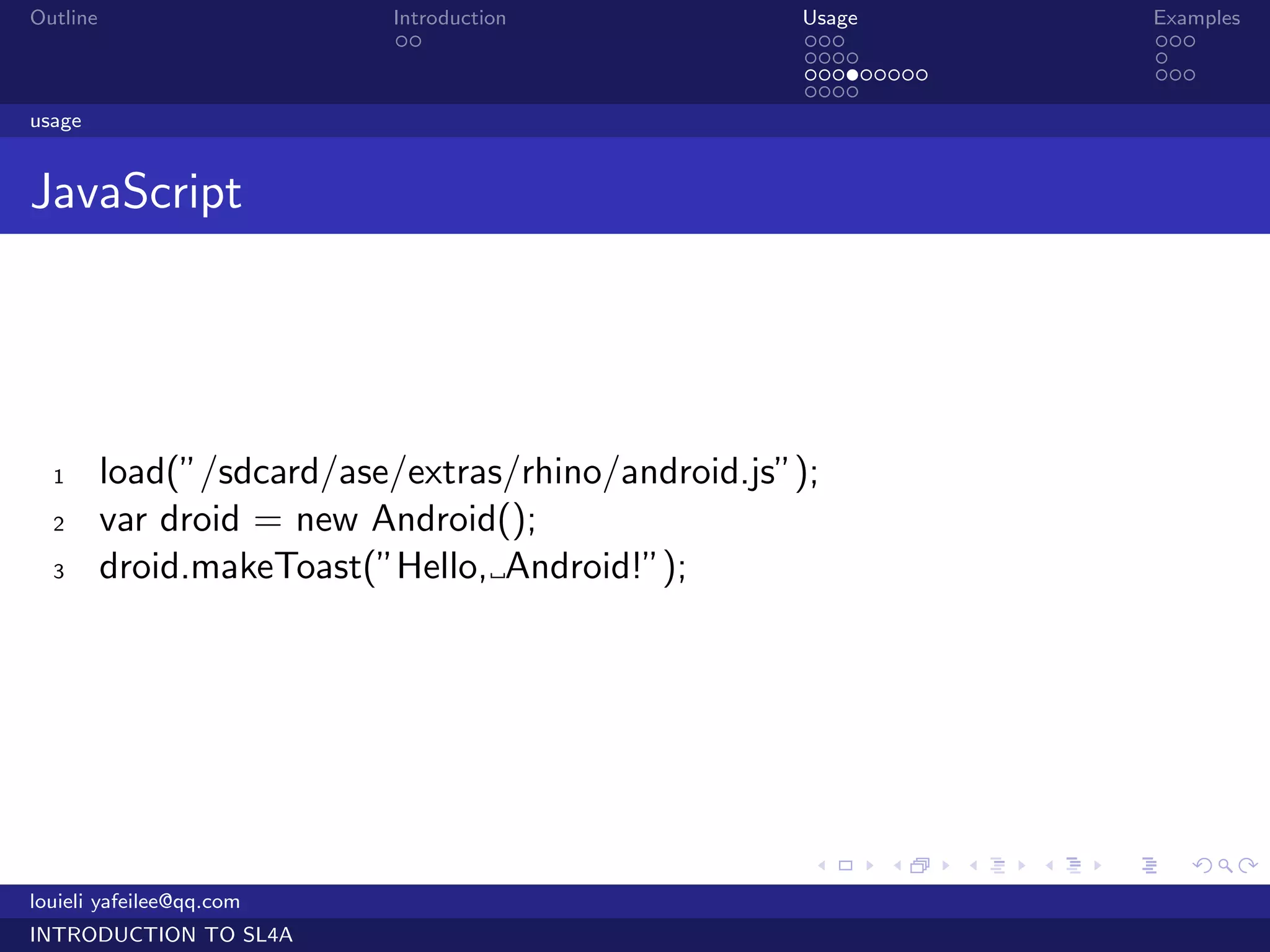Click line number 1 of the code listing

(59, 477)
